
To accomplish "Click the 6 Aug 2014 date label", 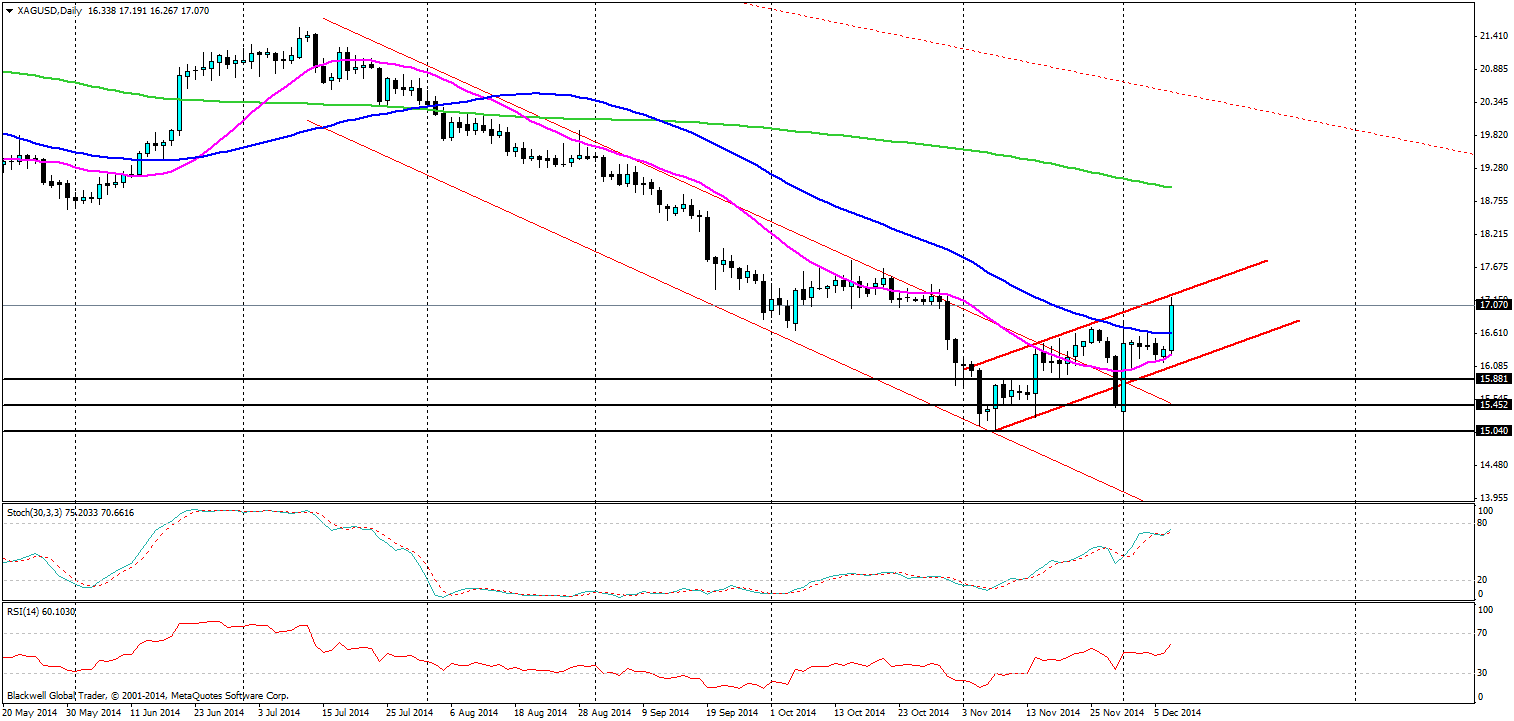I will 474,713.
